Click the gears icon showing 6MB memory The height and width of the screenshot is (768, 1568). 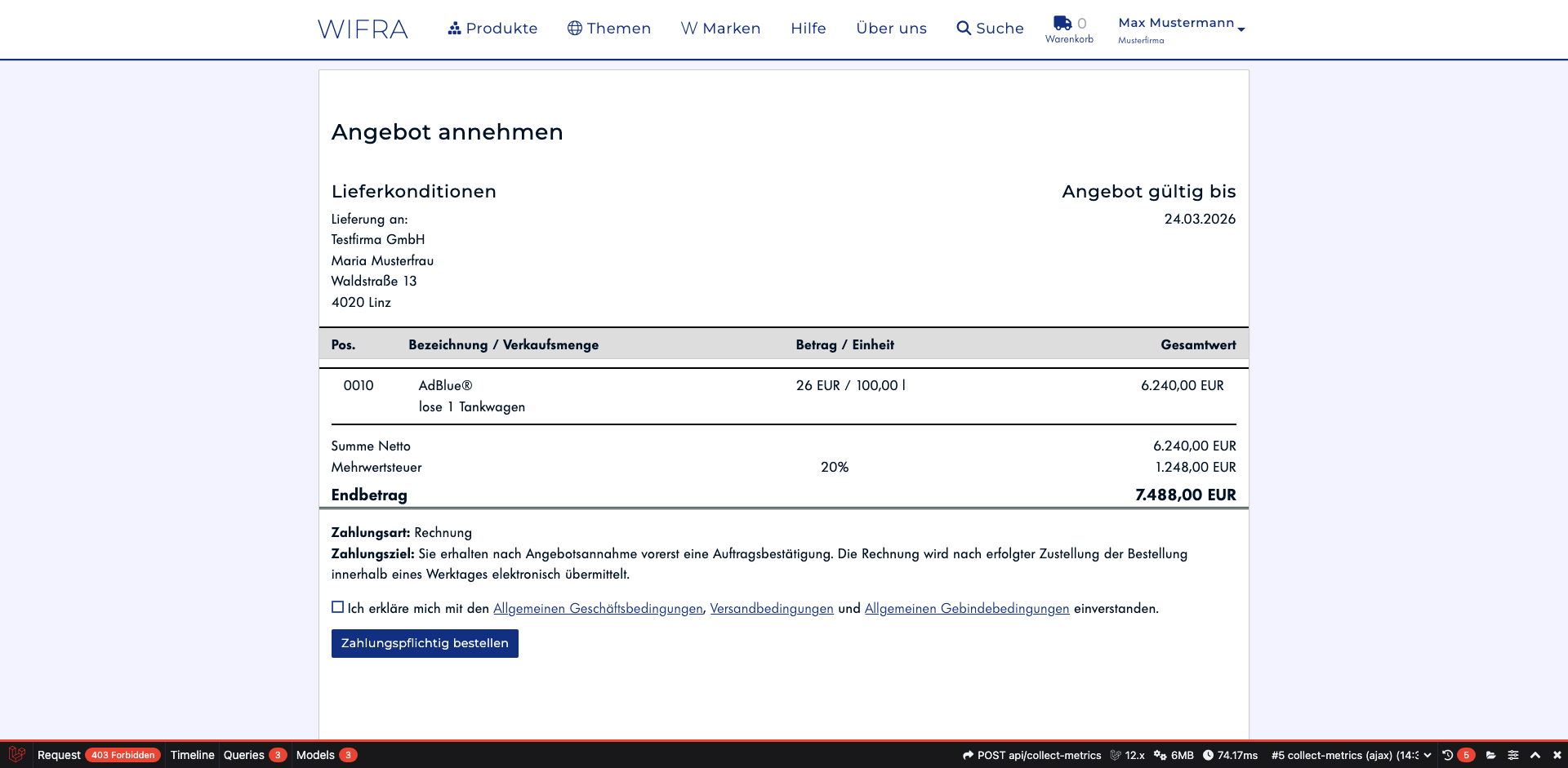[1160, 755]
